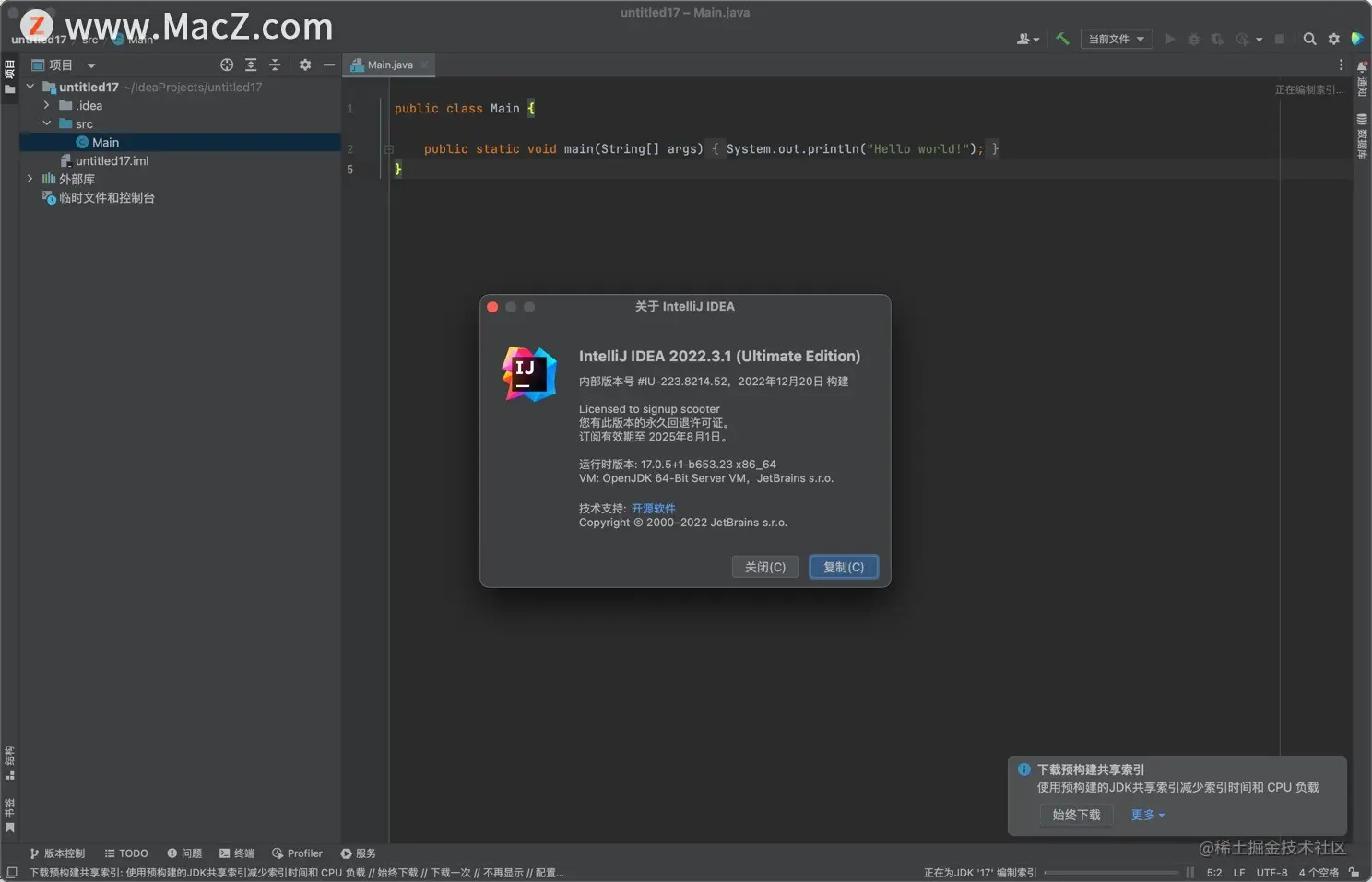Open the Profiler tool window tab

point(297,853)
